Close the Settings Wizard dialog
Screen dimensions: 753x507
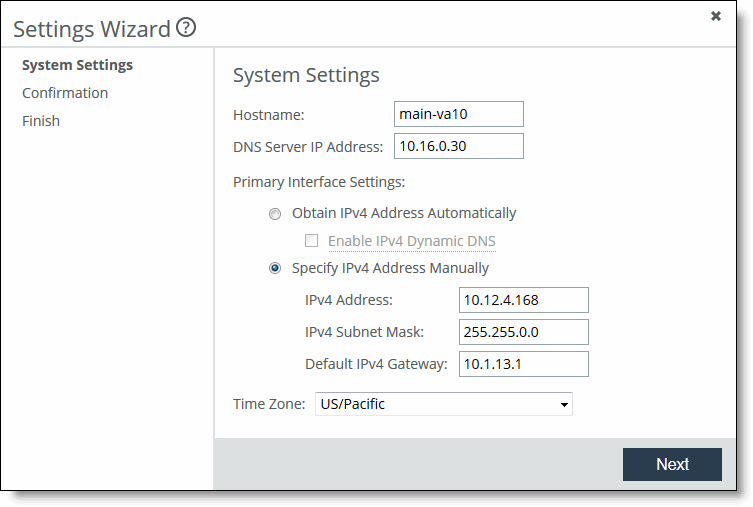coord(716,16)
